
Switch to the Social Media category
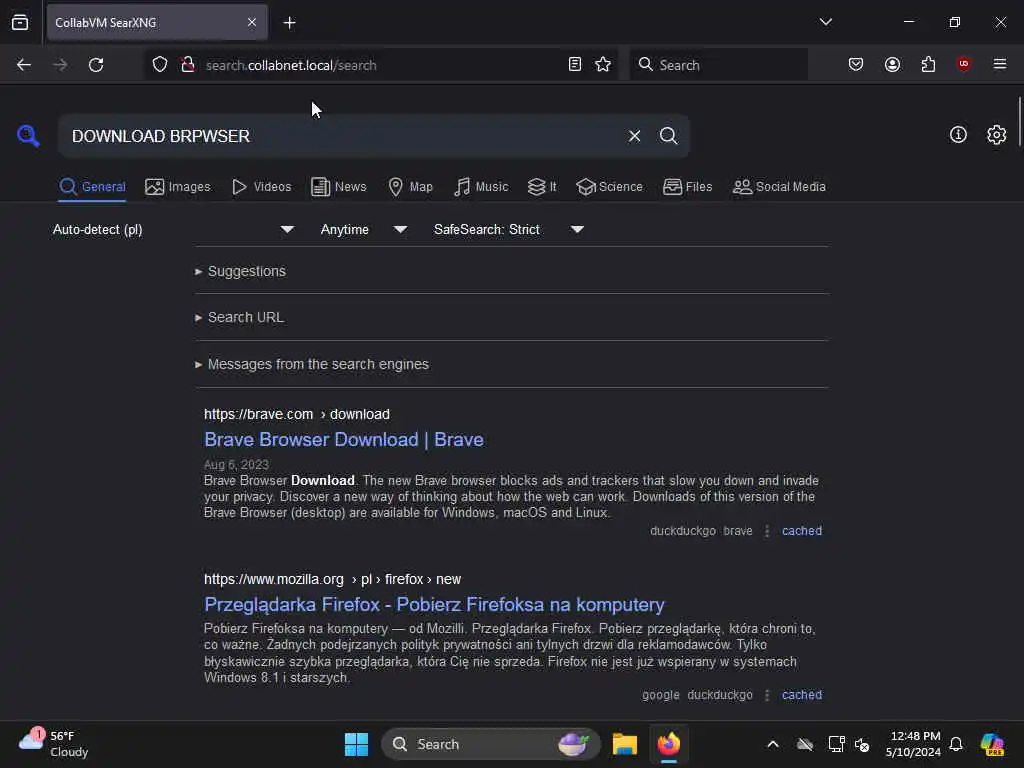point(779,187)
